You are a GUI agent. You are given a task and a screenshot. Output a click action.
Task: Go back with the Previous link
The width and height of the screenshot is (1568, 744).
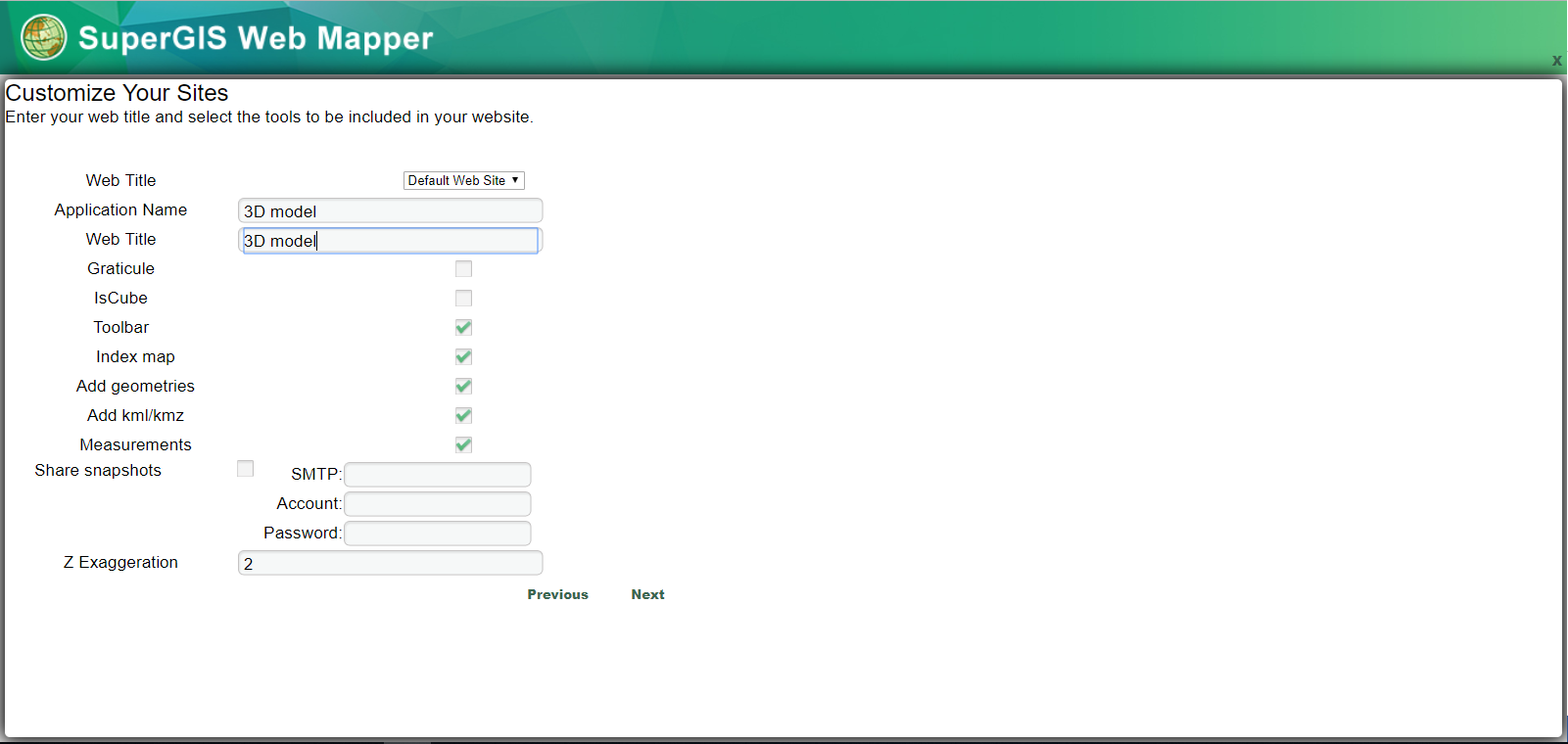click(558, 594)
